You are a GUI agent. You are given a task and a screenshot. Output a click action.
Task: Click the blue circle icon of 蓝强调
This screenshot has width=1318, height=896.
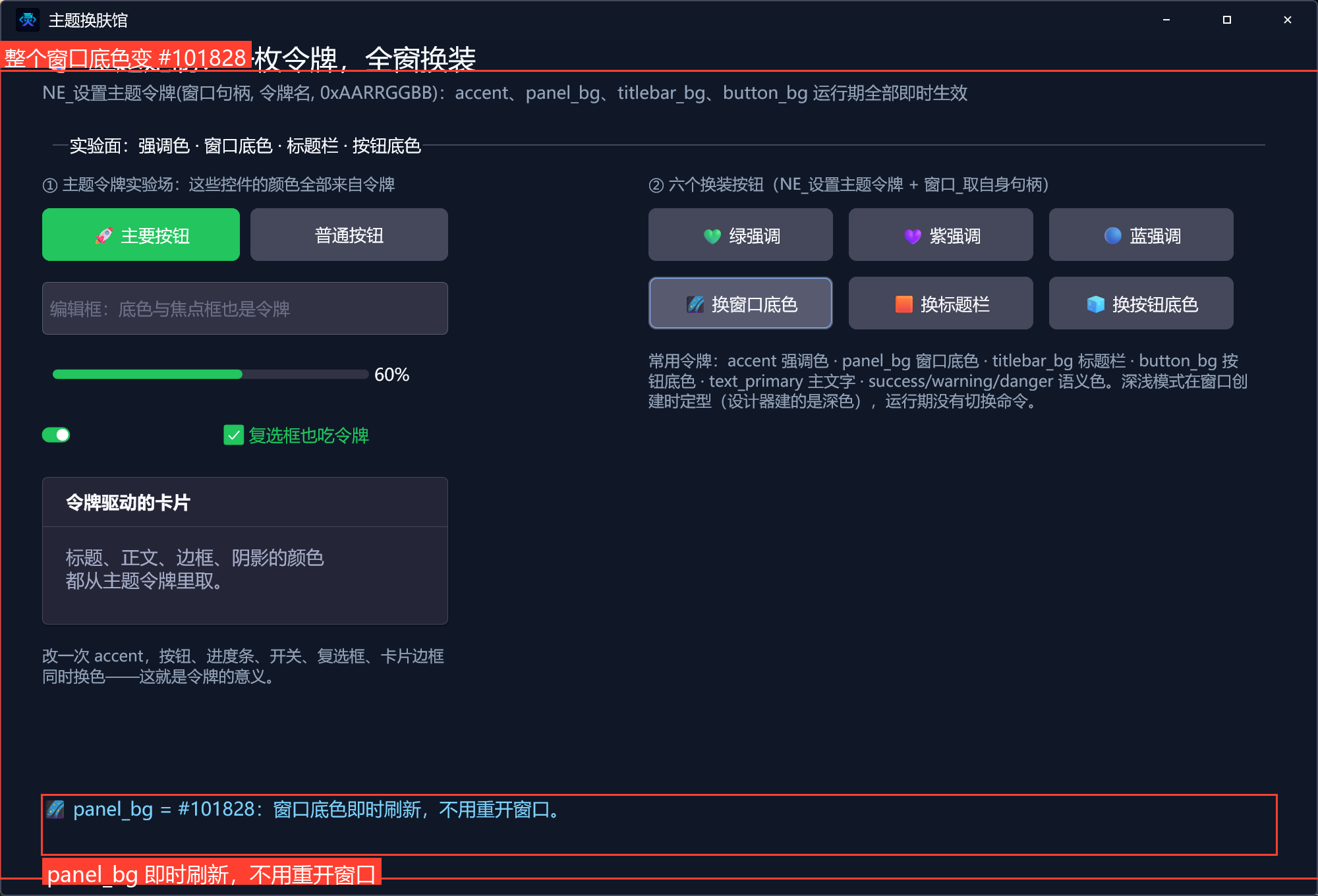click(x=1113, y=236)
